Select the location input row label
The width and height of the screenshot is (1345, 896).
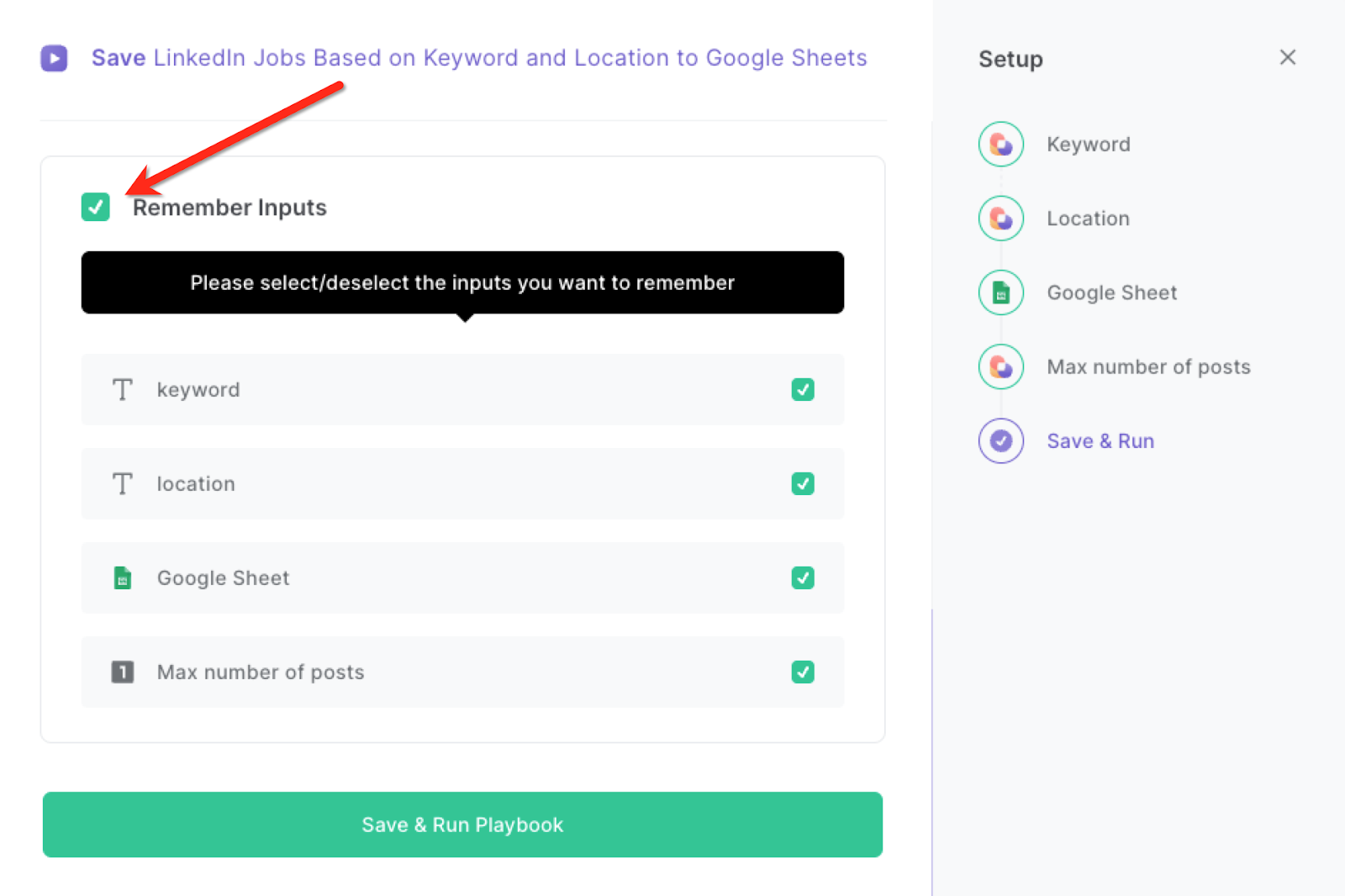coord(196,484)
